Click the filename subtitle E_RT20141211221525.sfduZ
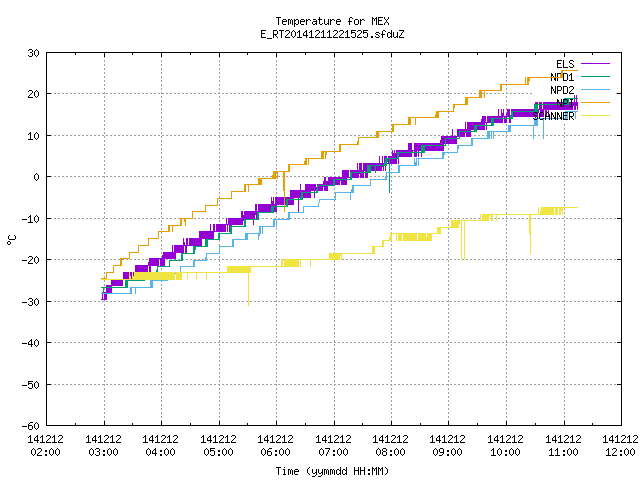The width and height of the screenshot is (640, 480). point(332,34)
